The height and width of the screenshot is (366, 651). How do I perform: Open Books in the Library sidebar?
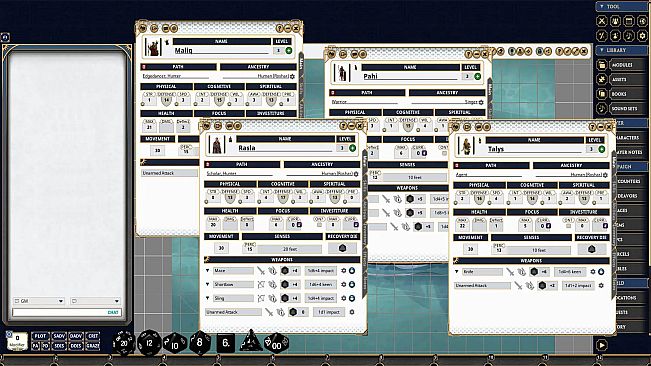click(621, 94)
